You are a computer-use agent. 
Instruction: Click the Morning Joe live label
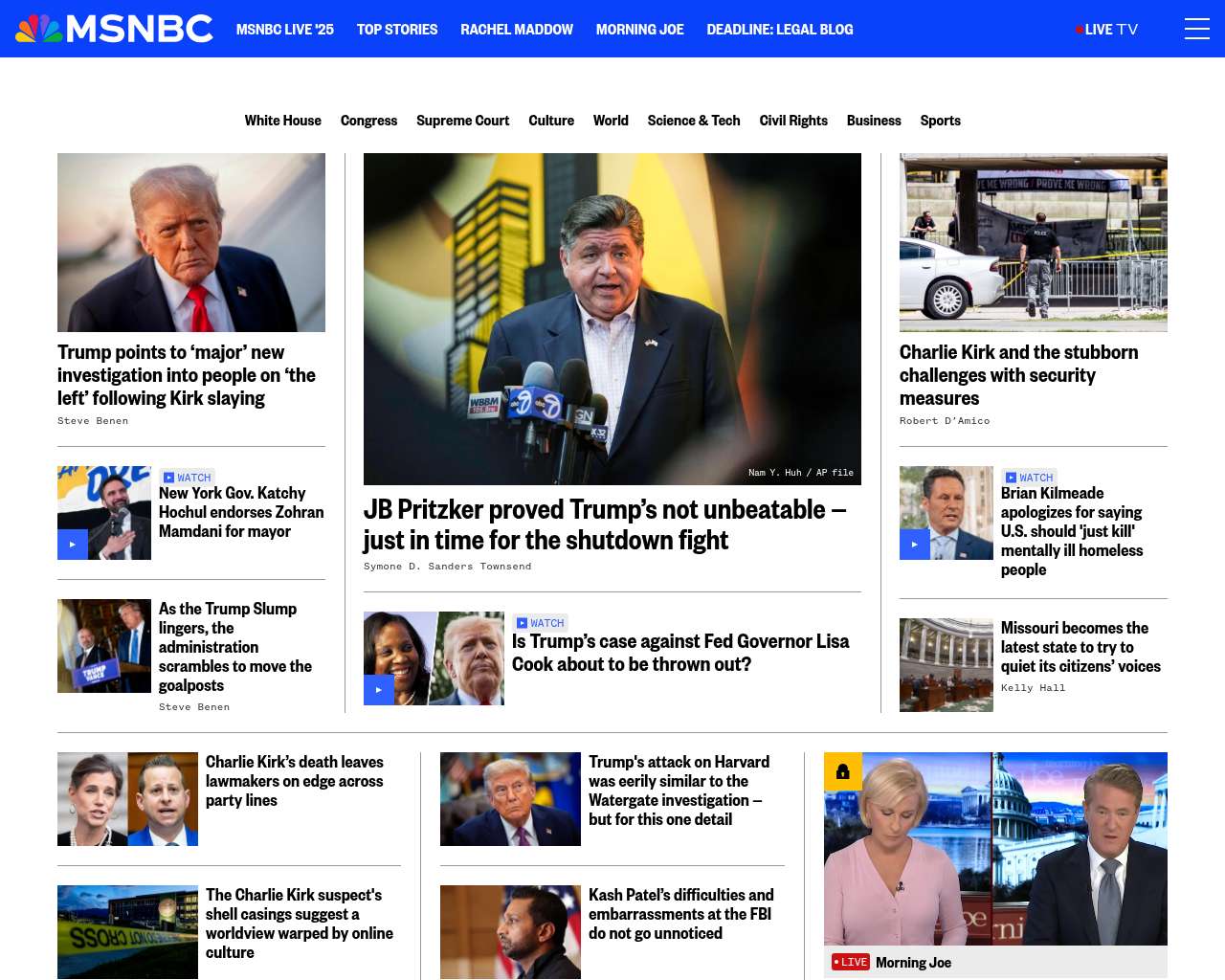(913, 963)
